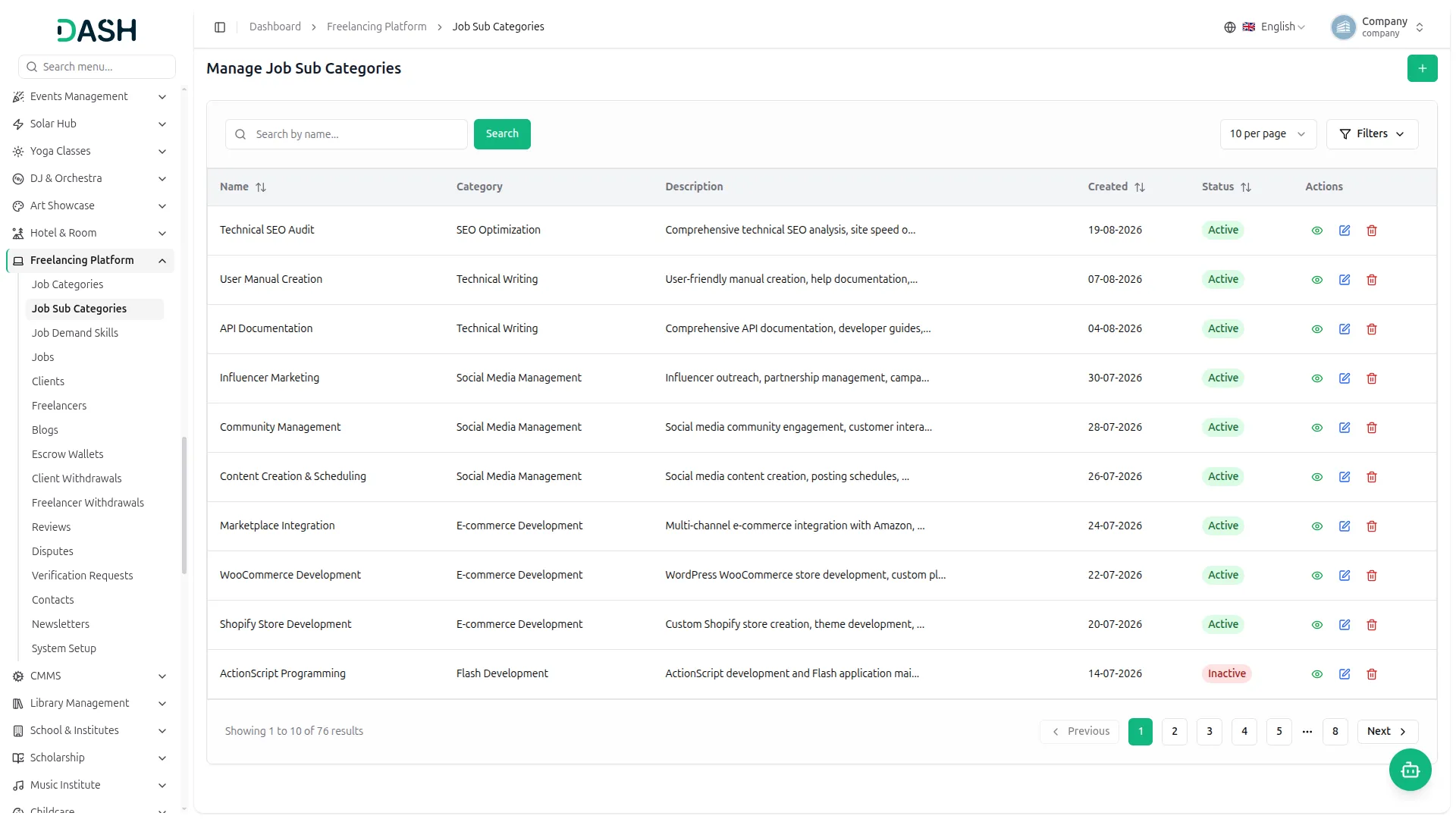The height and width of the screenshot is (819, 1456).
Task: Delete API Documentation sub category
Action: (1371, 329)
